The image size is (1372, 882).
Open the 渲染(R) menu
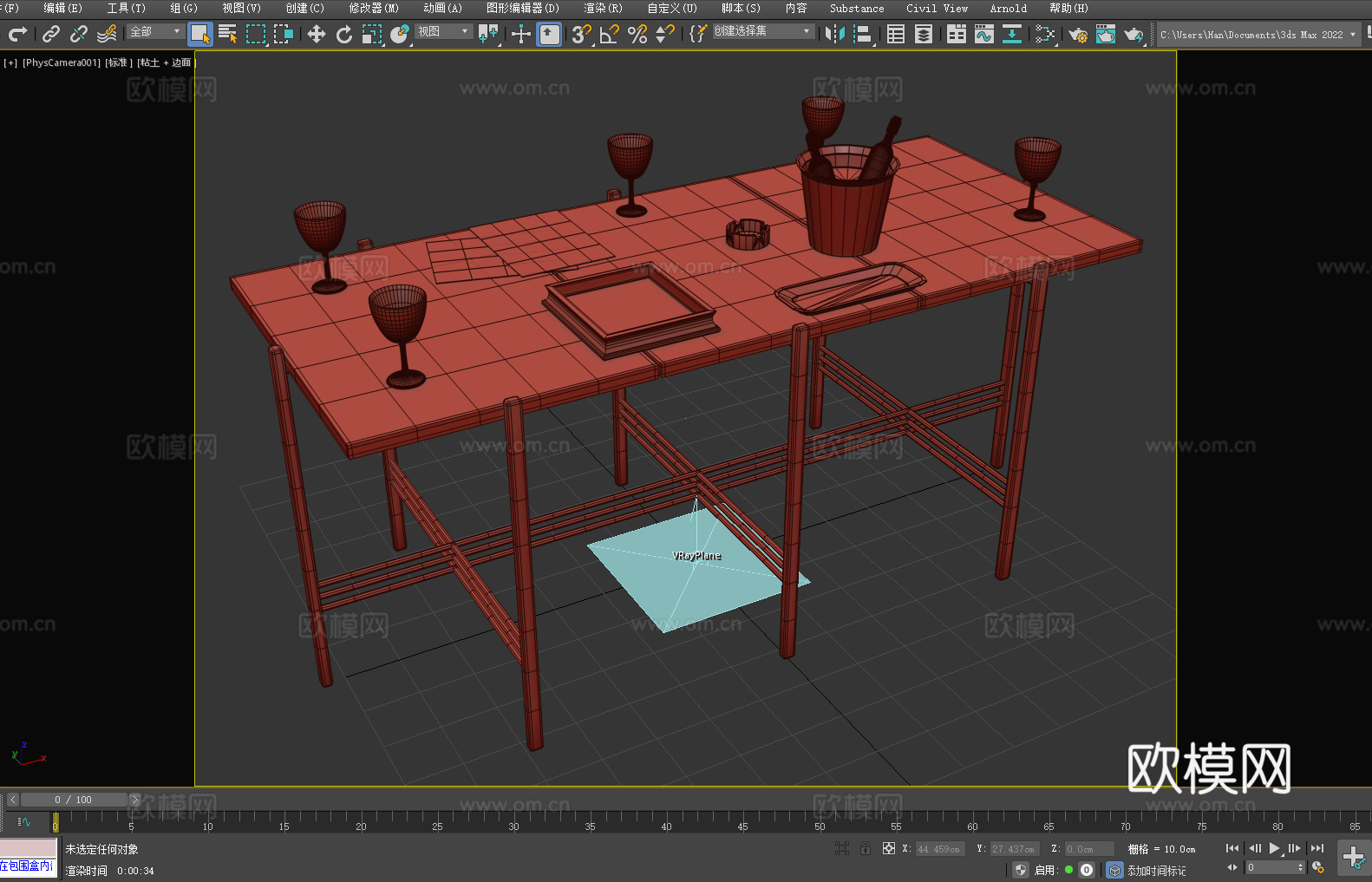[603, 8]
